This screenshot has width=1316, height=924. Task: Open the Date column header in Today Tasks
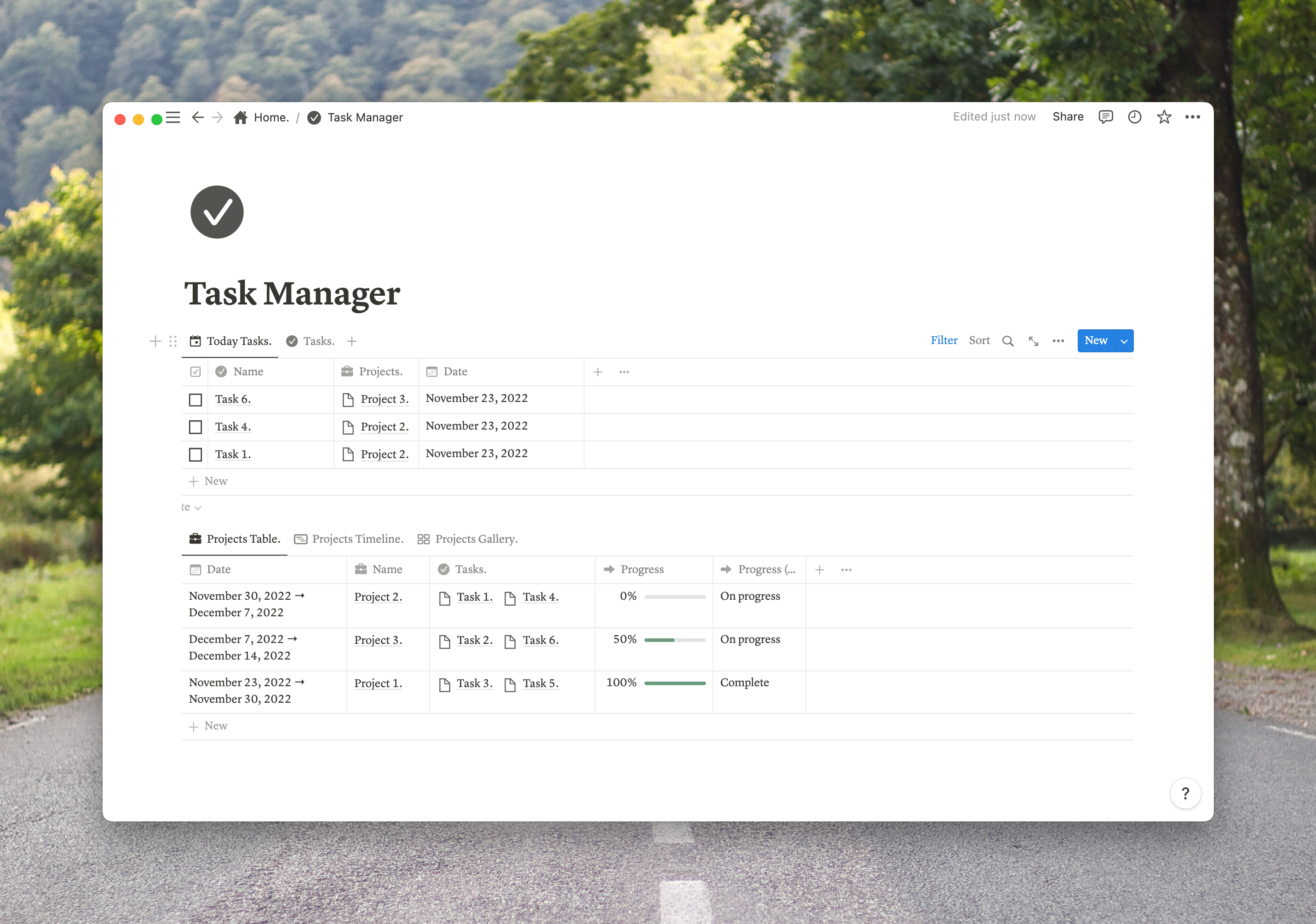tap(501, 372)
